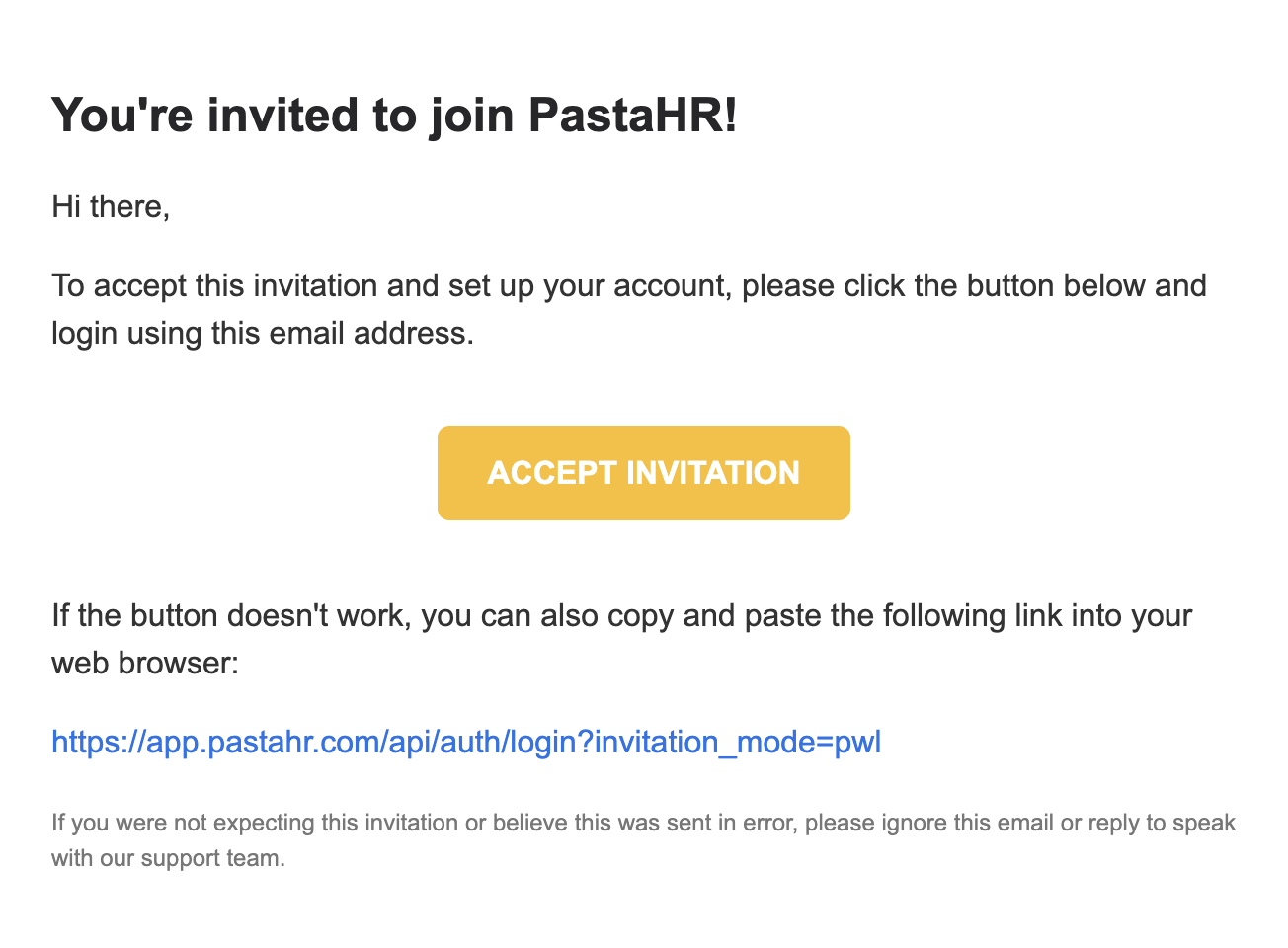Click the Accept Invitation button
This screenshot has height=948, width=1288.
643,473
